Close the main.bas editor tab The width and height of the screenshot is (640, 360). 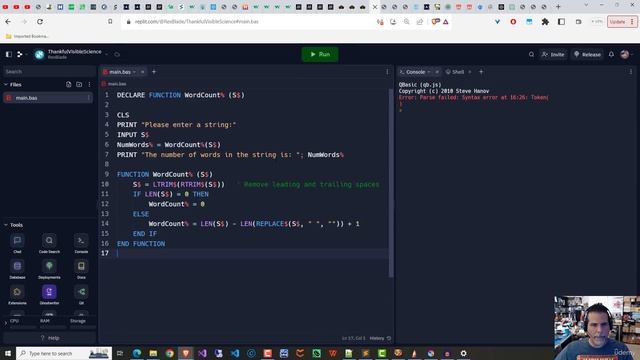[x=142, y=72]
